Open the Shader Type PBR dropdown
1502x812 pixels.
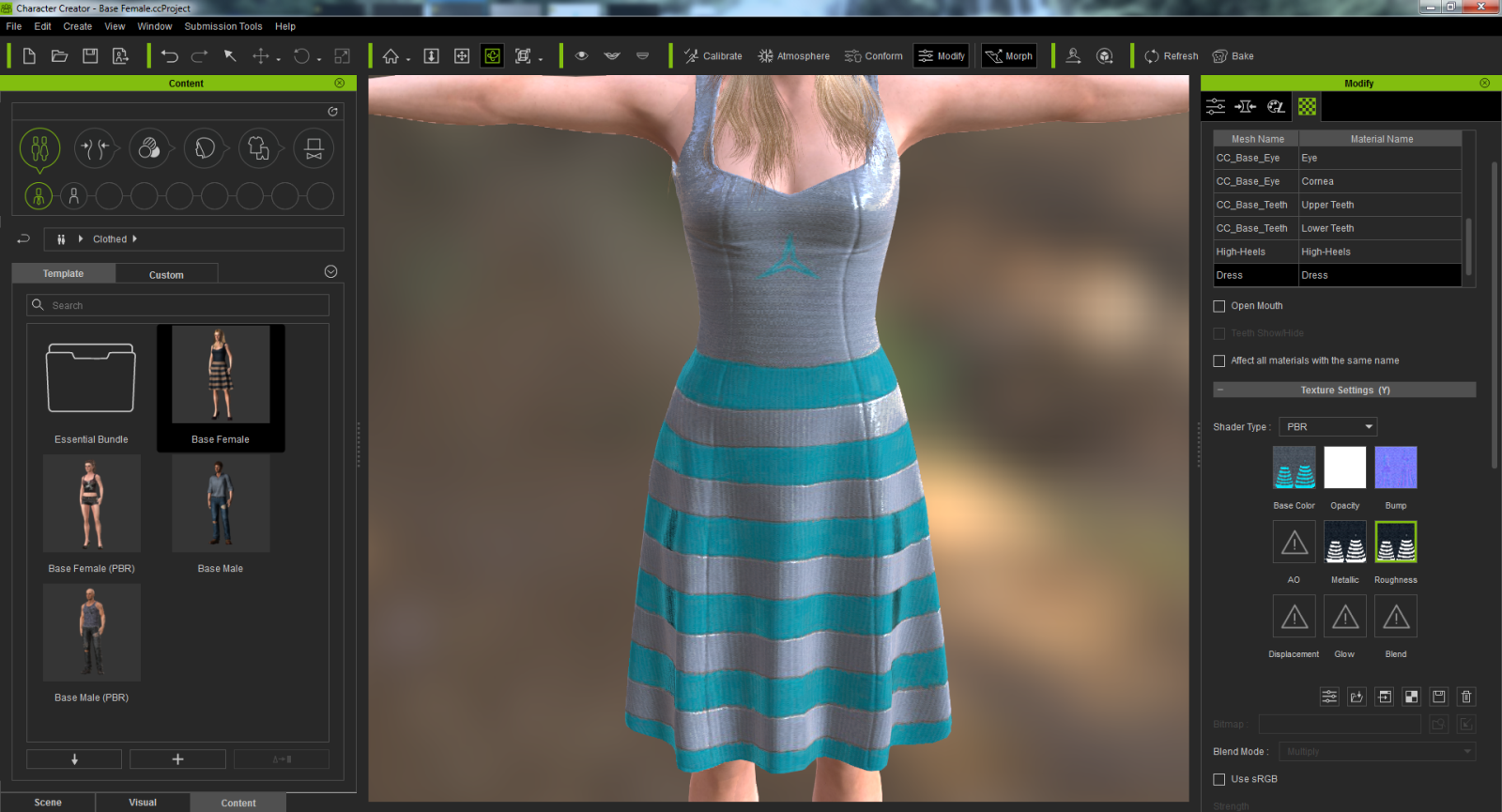[x=1328, y=427]
